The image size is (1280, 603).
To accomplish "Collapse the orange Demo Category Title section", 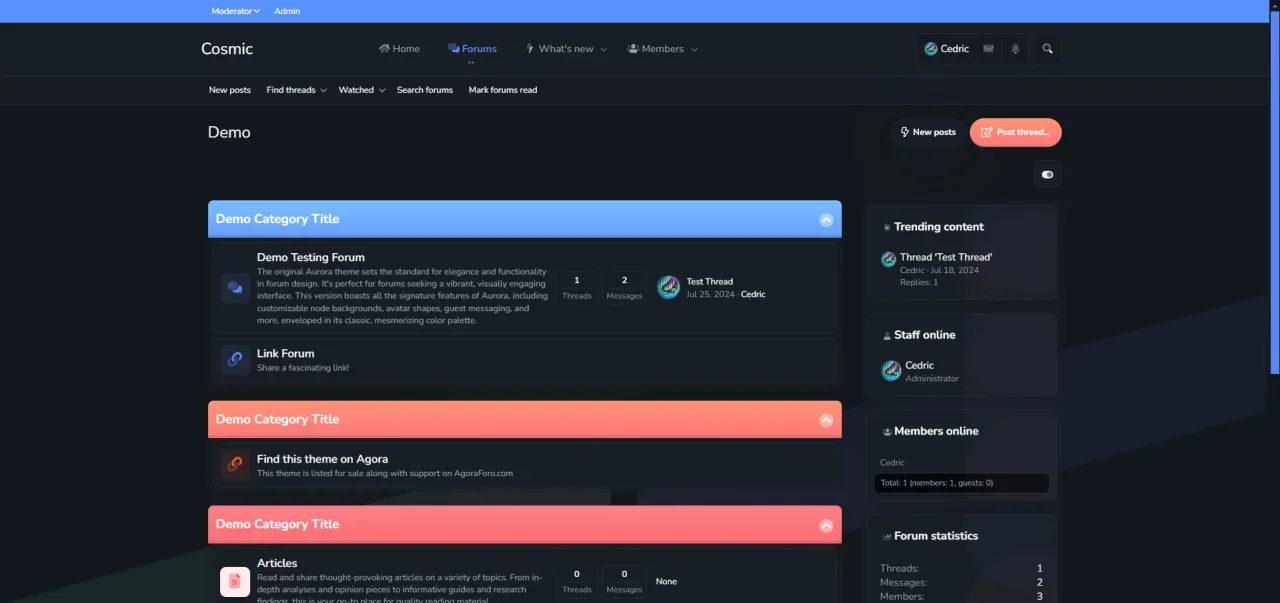I will point(826,420).
